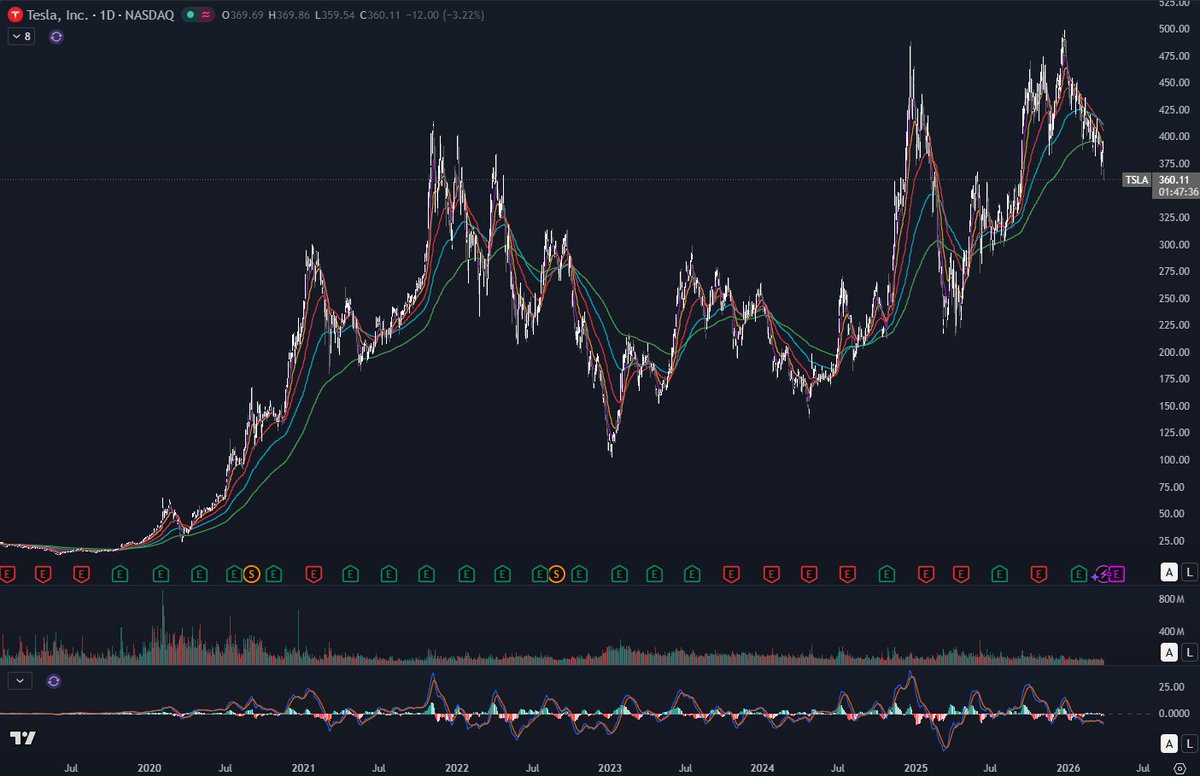Click the NASDAQ exchange label

(x=150, y=15)
